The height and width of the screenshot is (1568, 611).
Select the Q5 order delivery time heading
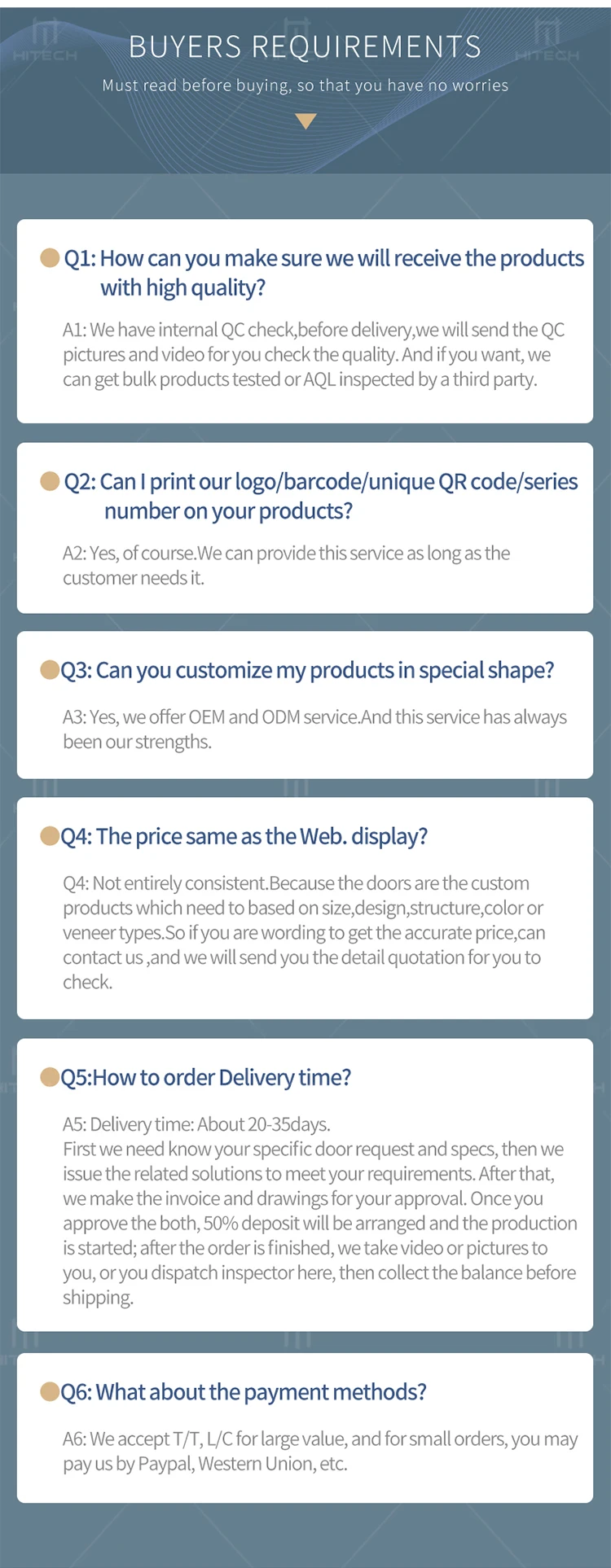pos(206,1077)
